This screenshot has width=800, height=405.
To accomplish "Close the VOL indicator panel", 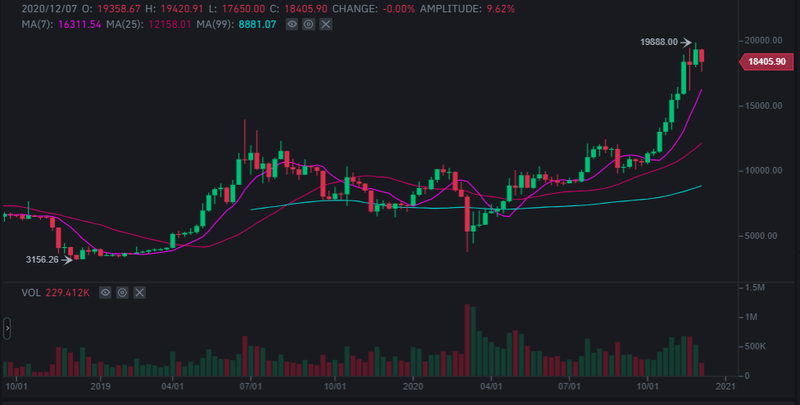I will pyautogui.click(x=139, y=293).
